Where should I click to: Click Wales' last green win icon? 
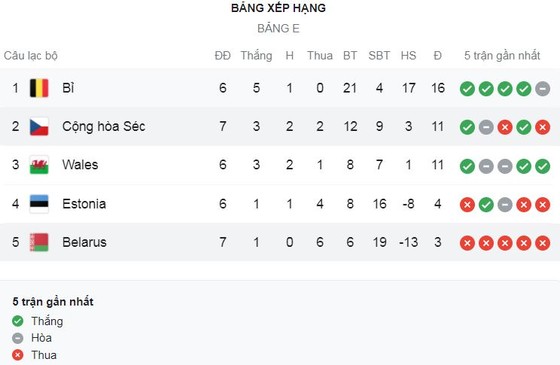pyautogui.click(x=542, y=166)
